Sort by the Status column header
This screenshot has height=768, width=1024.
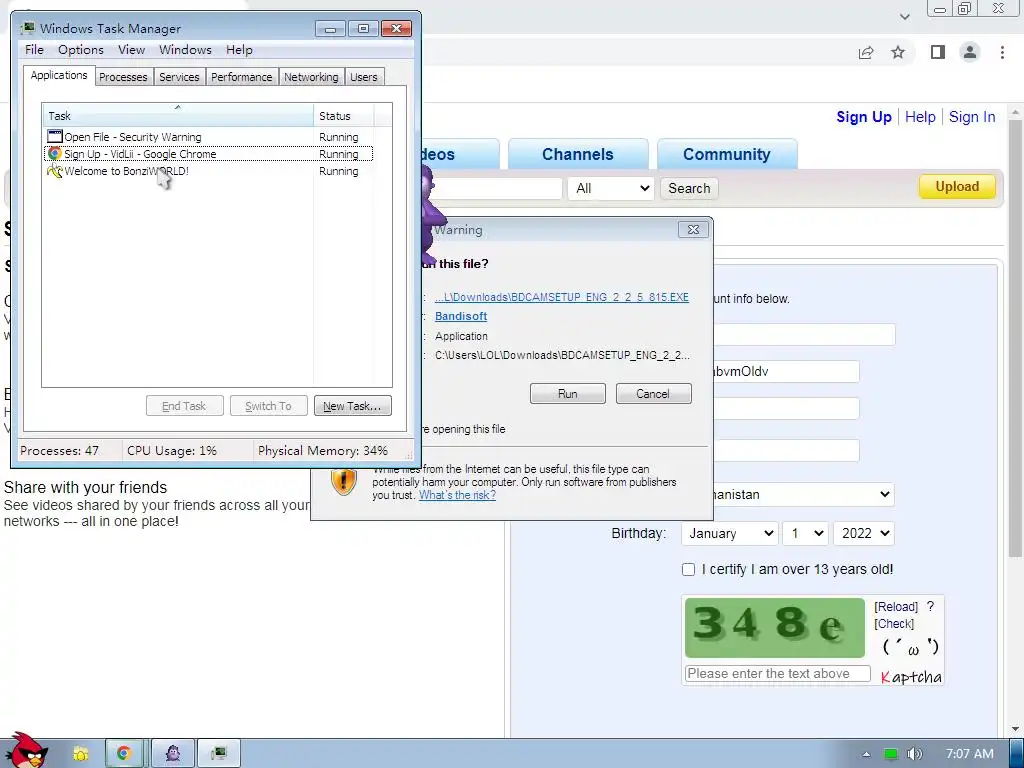click(x=344, y=116)
